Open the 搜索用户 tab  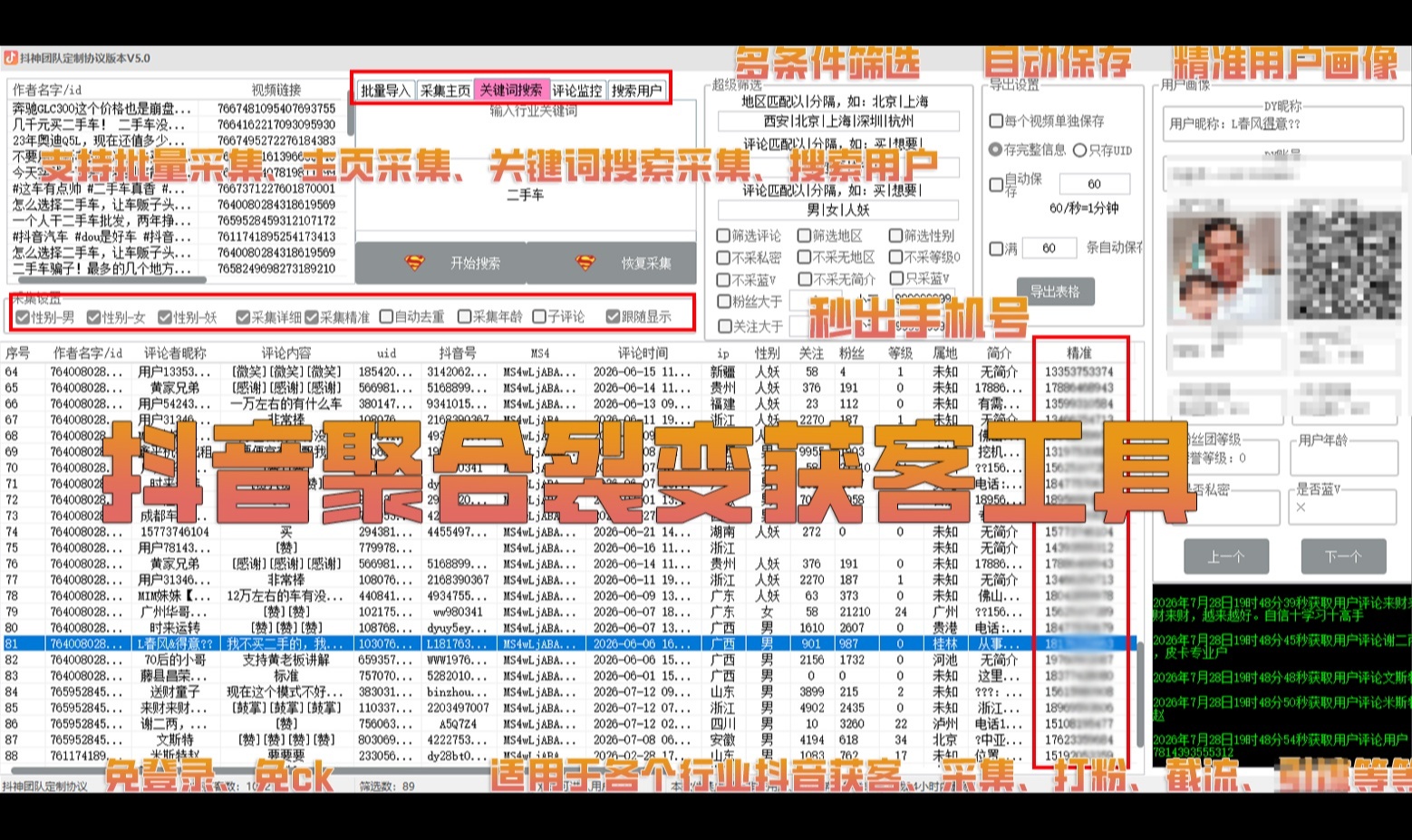(x=636, y=91)
